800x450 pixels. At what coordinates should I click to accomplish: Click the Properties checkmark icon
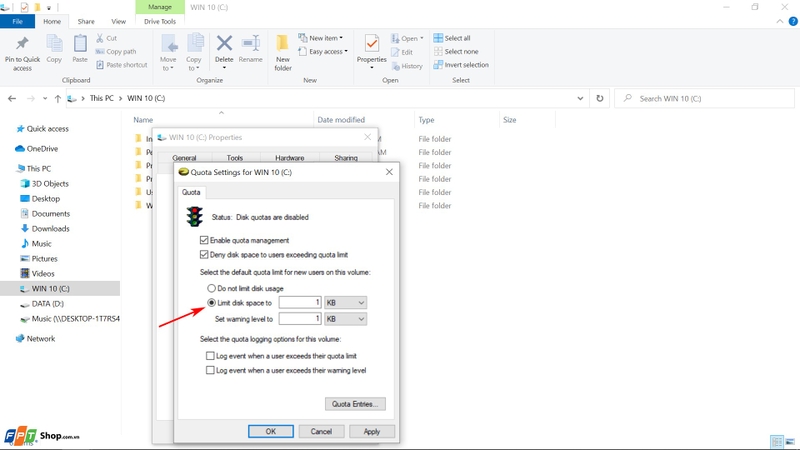coord(372,44)
